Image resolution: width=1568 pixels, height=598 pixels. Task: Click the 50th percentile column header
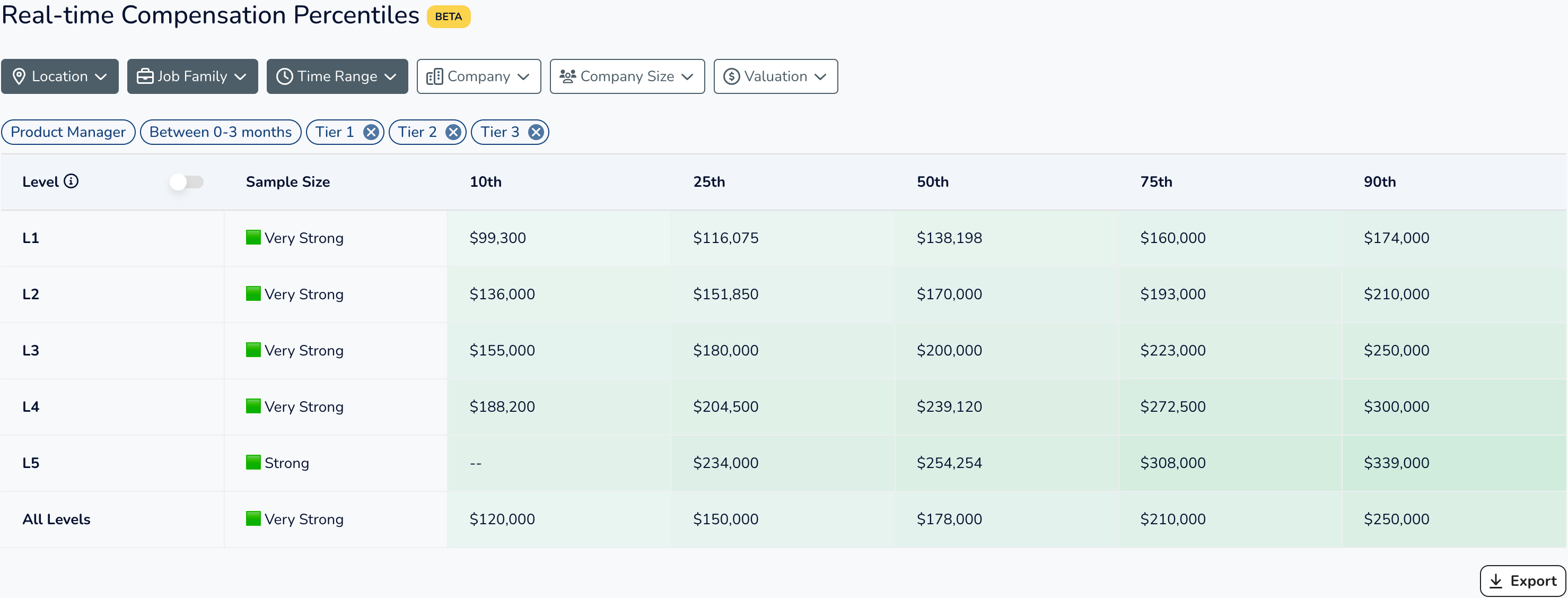tap(933, 181)
